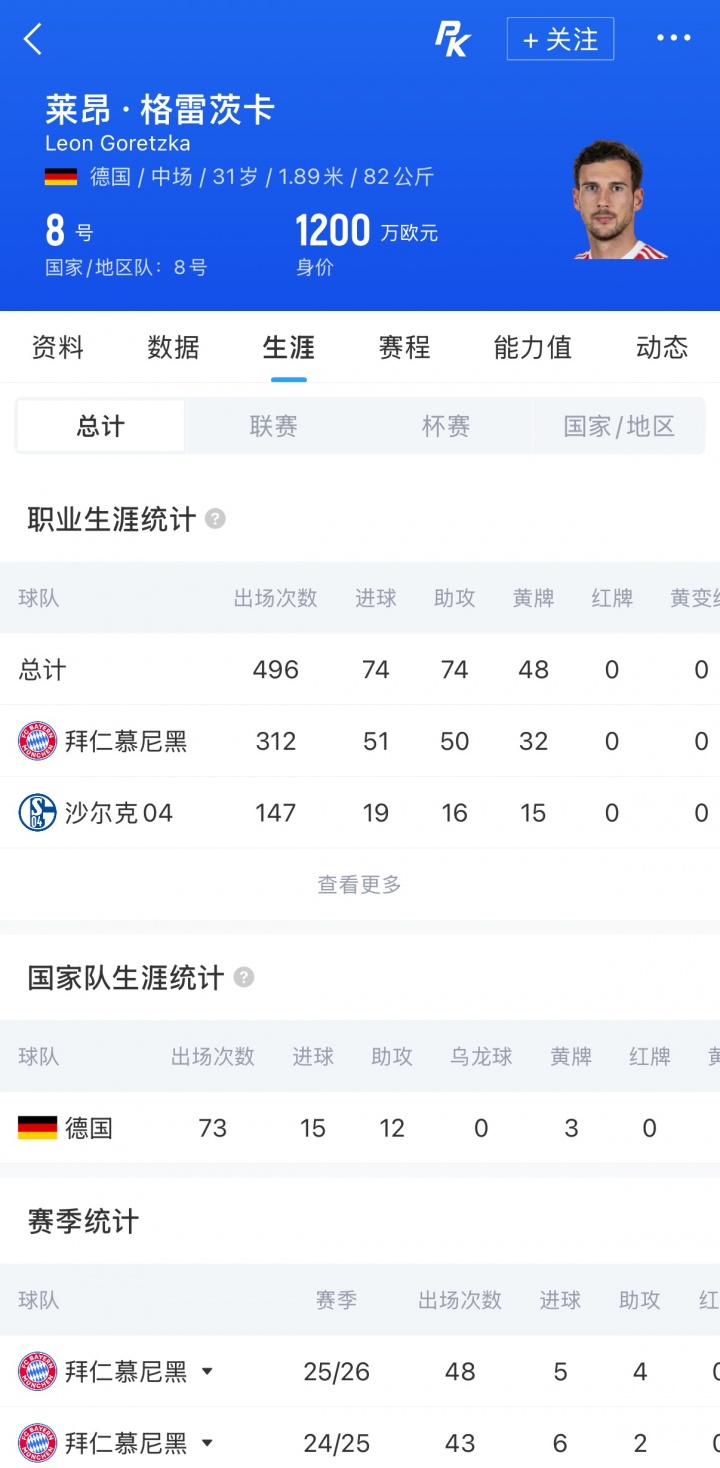Viewport: 720px width, 1468px height.
Task: Select the 国家/地区 segment filter
Action: (619, 427)
